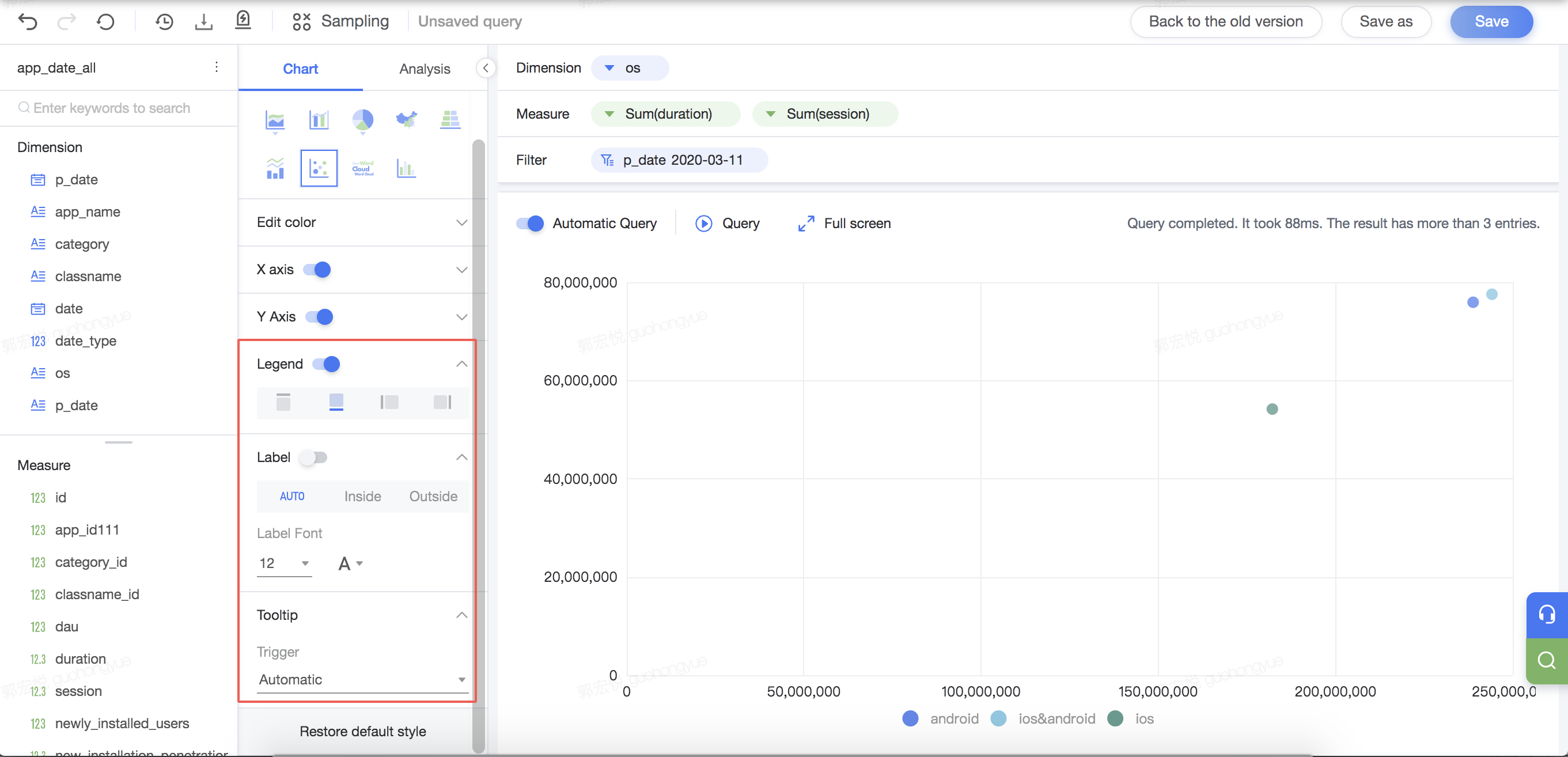Open label font size 12 dropdown
The width and height of the screenshot is (1568, 757).
pyautogui.click(x=284, y=563)
